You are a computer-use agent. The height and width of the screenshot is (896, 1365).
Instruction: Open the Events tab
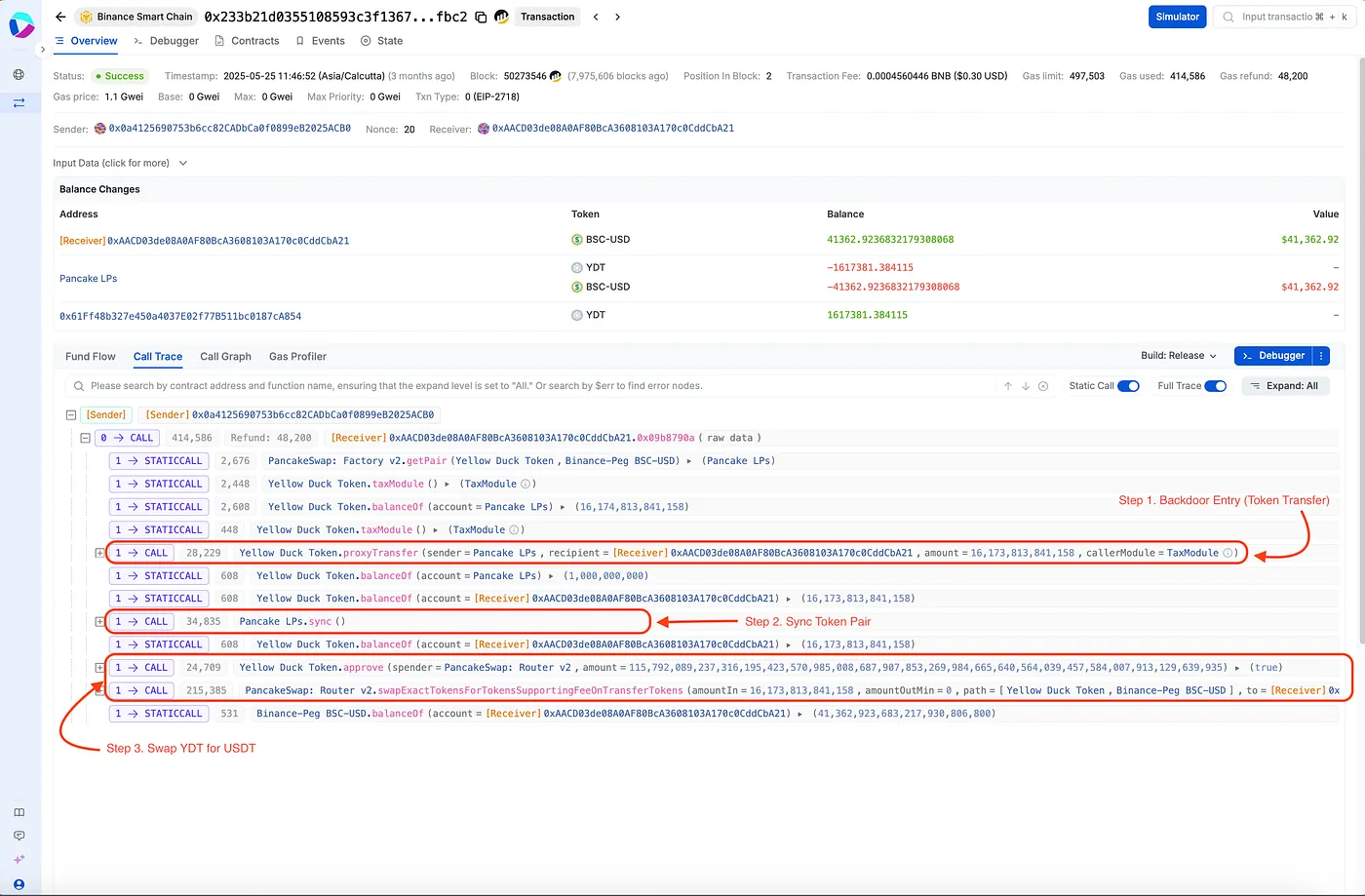click(x=328, y=41)
